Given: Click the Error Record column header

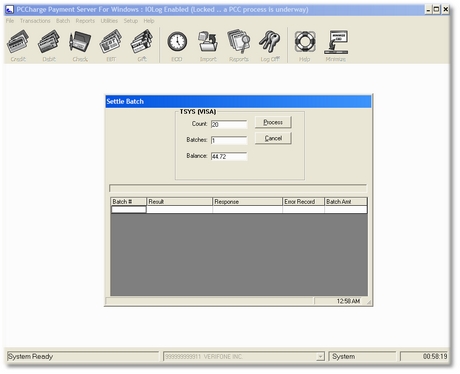Looking at the screenshot, I should pyautogui.click(x=303, y=202).
